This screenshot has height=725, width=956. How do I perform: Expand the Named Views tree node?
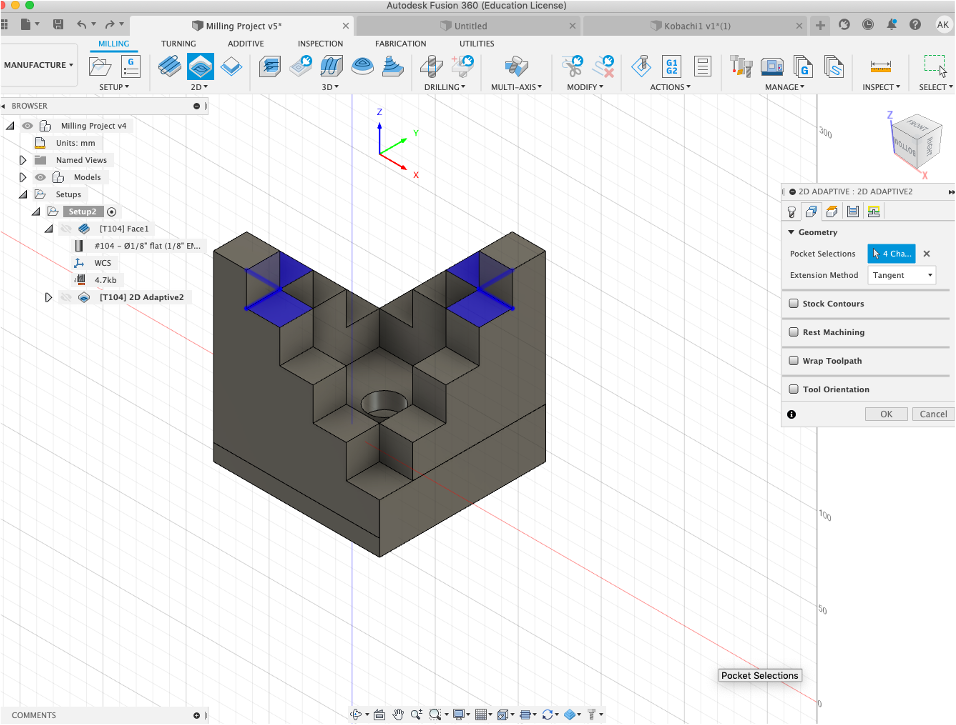pyautogui.click(x=23, y=160)
